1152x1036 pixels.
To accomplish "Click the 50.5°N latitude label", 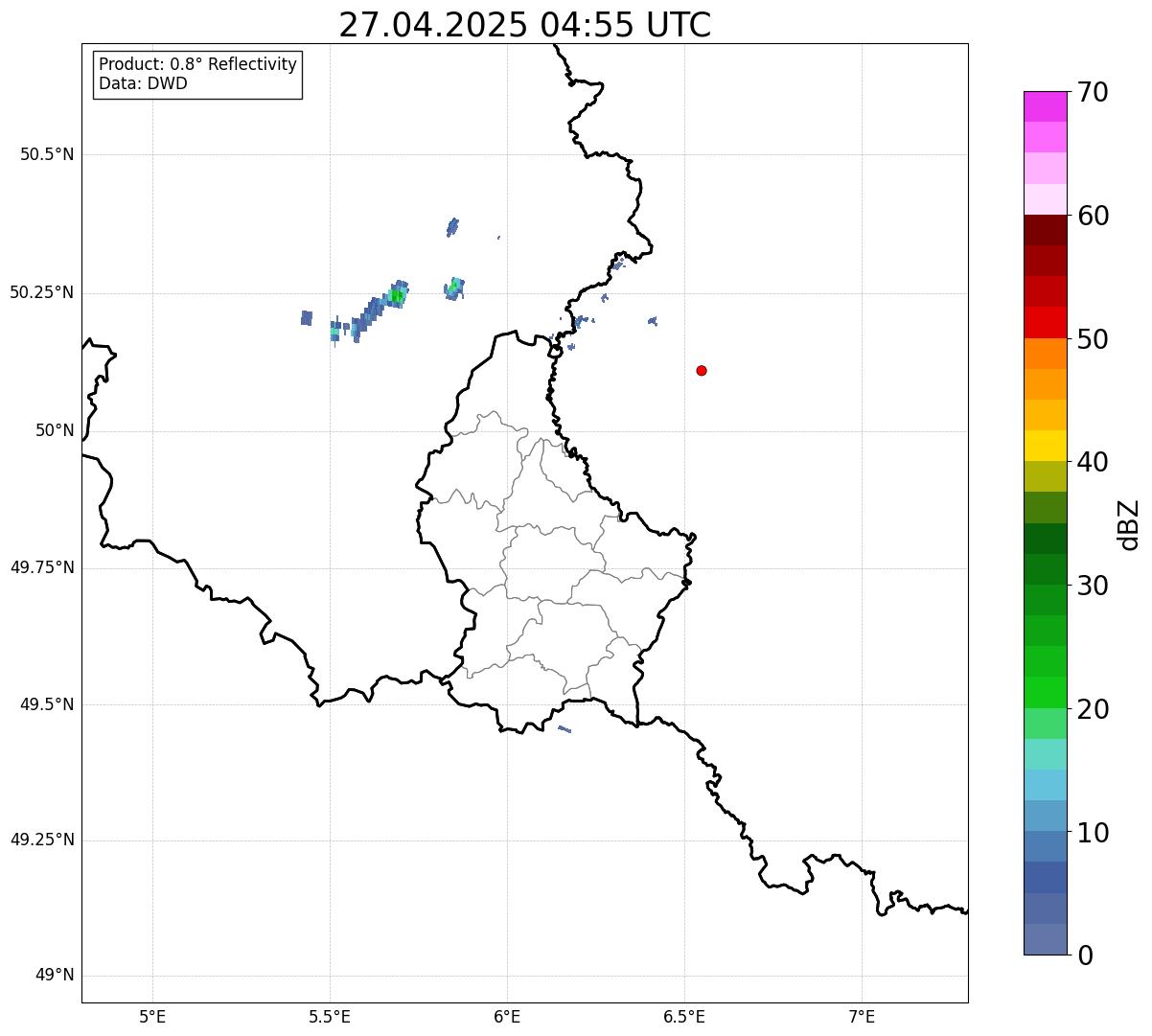I will click(47, 154).
